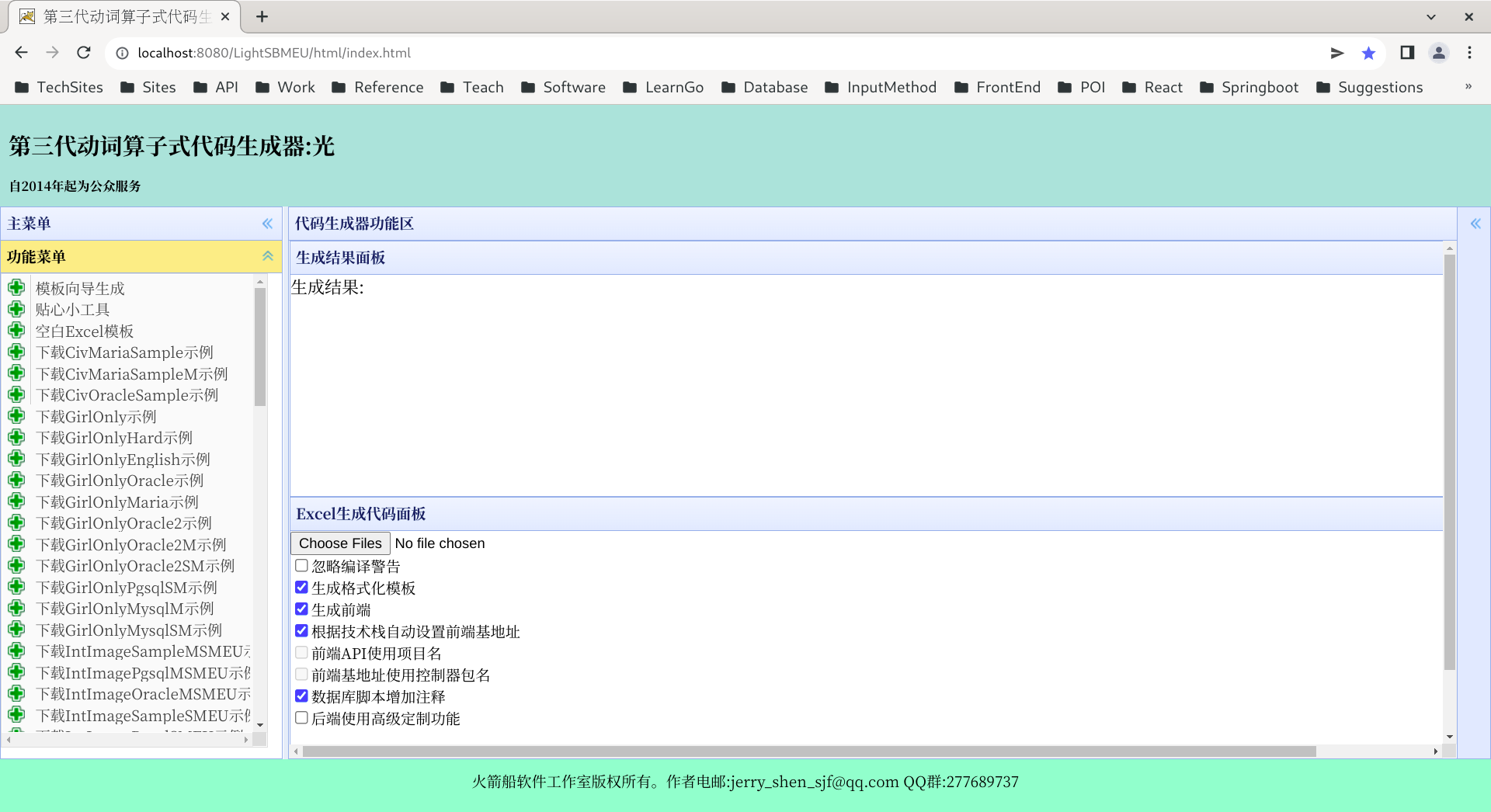
Task: Open the TechSites bookmark folder
Action: point(59,87)
